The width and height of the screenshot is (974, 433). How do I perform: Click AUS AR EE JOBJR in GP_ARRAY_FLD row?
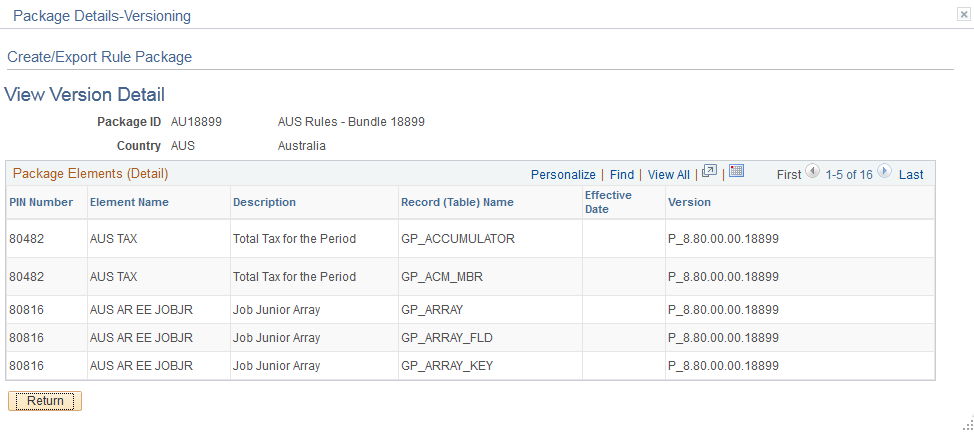(x=142, y=337)
